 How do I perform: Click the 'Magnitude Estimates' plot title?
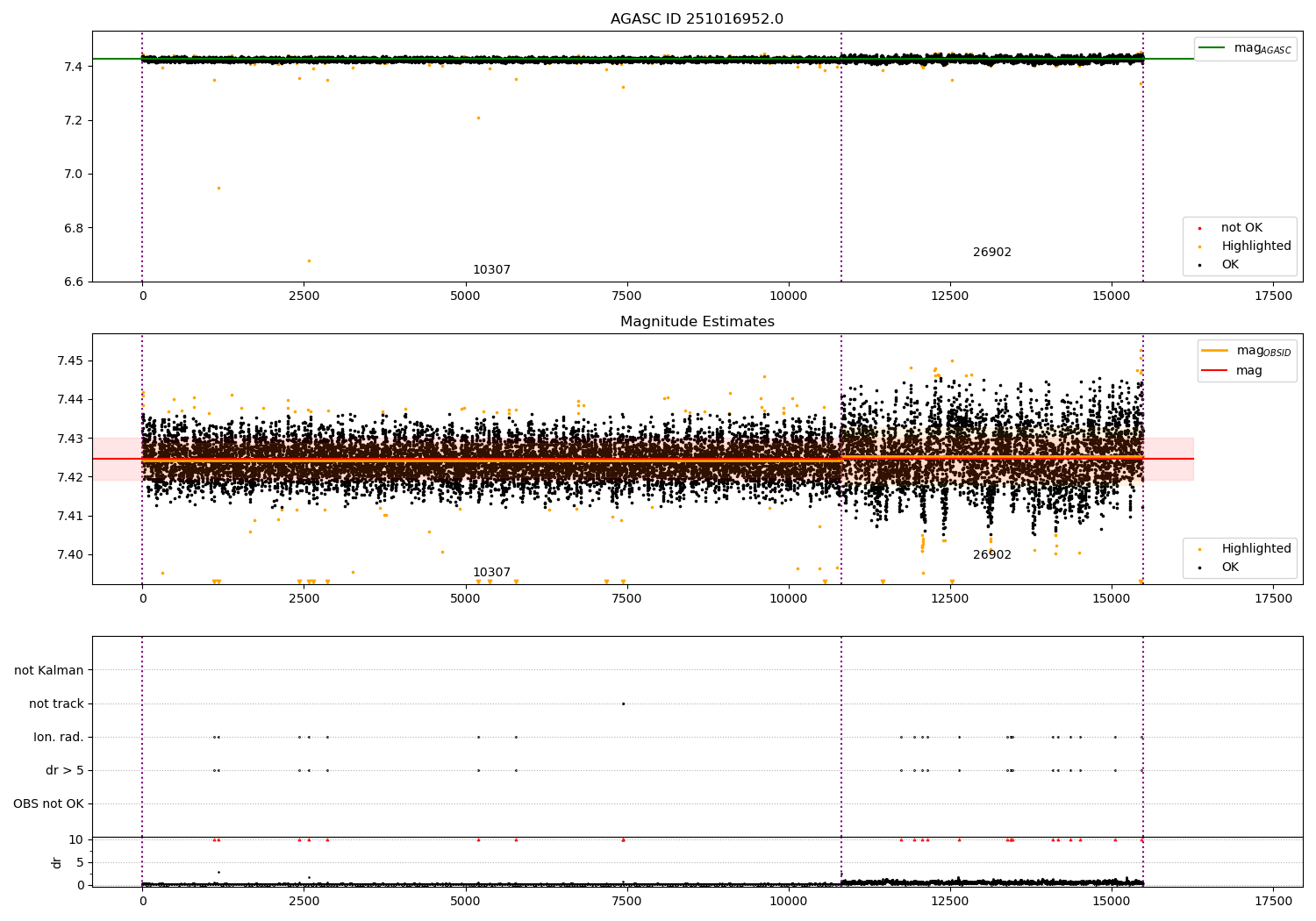point(697,322)
